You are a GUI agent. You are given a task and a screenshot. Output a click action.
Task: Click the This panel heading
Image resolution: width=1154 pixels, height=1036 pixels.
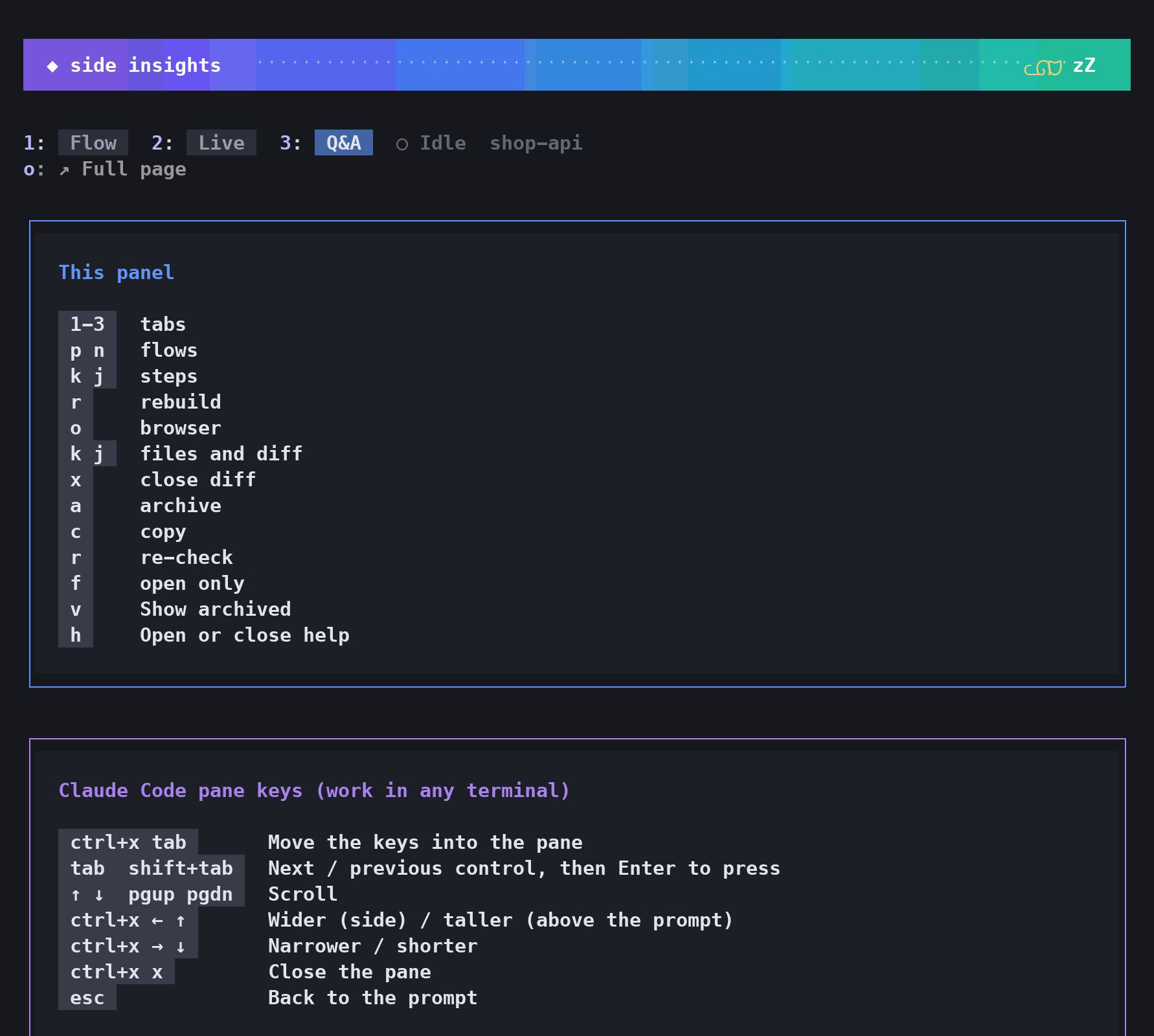point(117,272)
